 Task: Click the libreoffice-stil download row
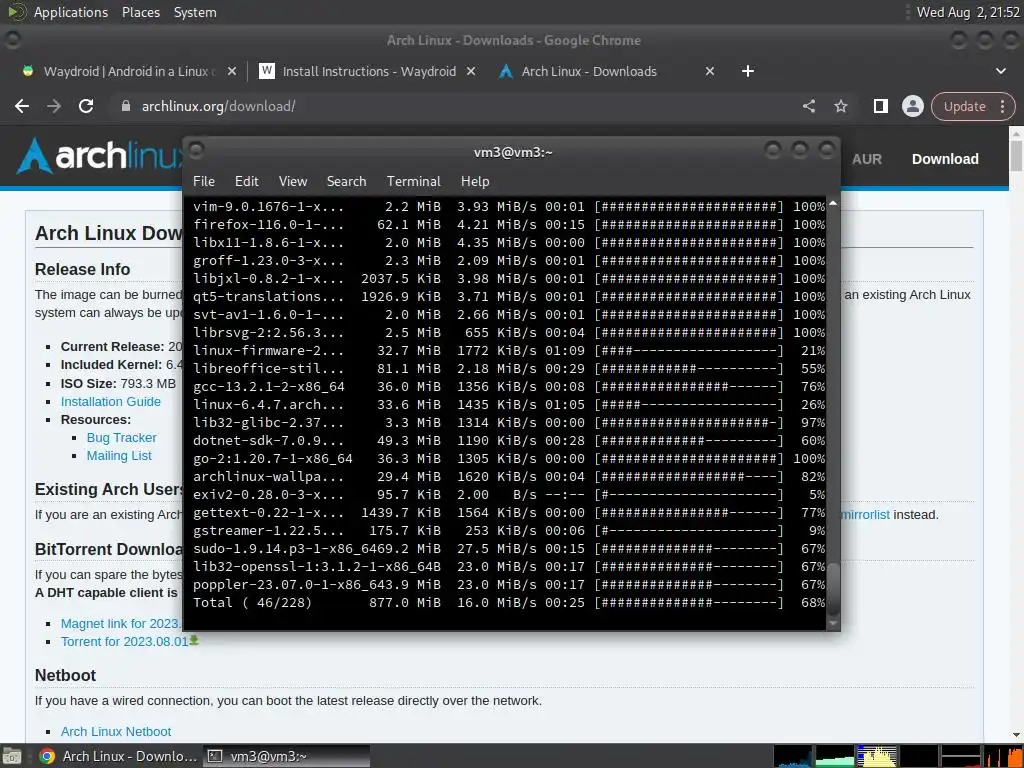(x=509, y=369)
